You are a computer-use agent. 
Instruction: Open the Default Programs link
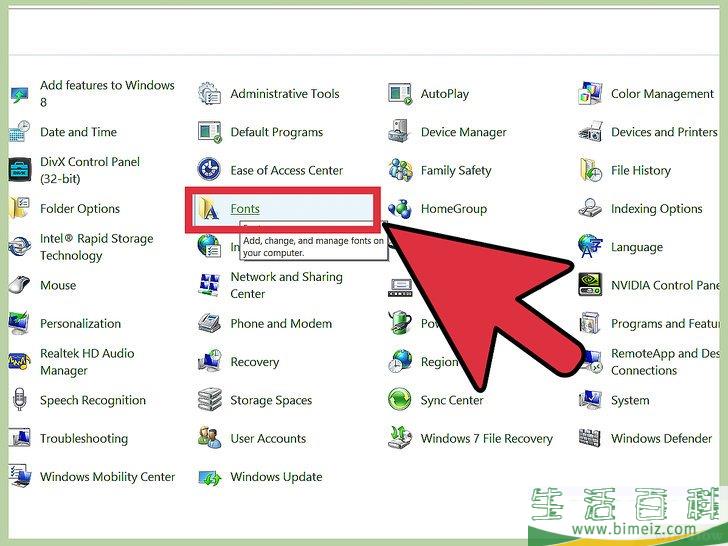coord(276,132)
